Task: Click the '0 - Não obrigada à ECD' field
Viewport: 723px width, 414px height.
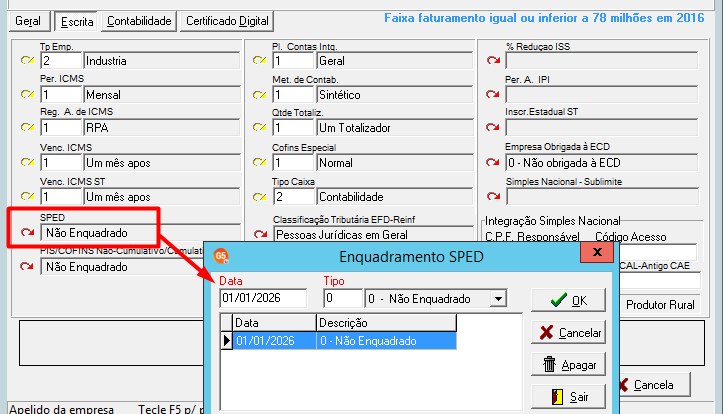Action: pyautogui.click(x=601, y=162)
